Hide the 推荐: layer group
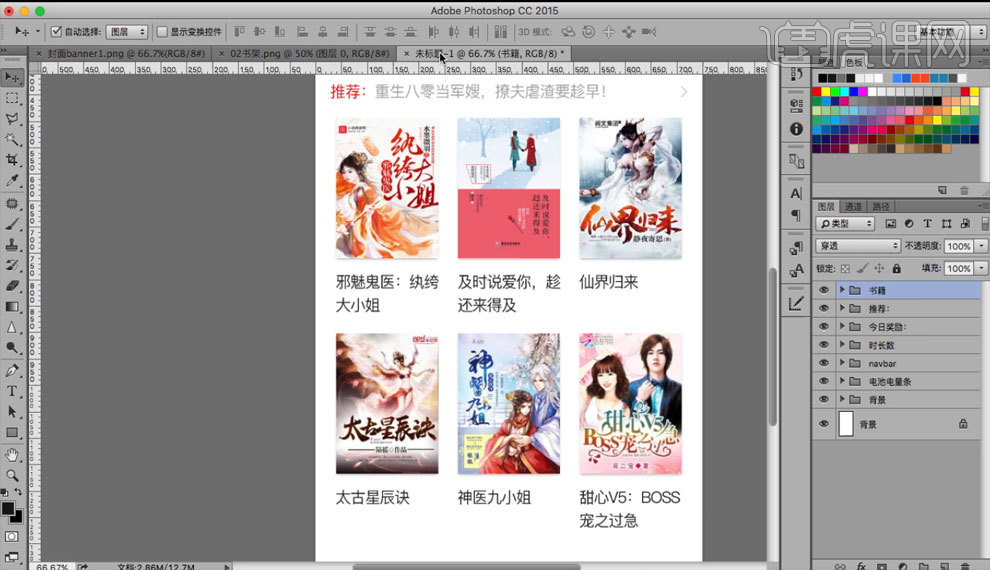990x570 pixels. (823, 309)
